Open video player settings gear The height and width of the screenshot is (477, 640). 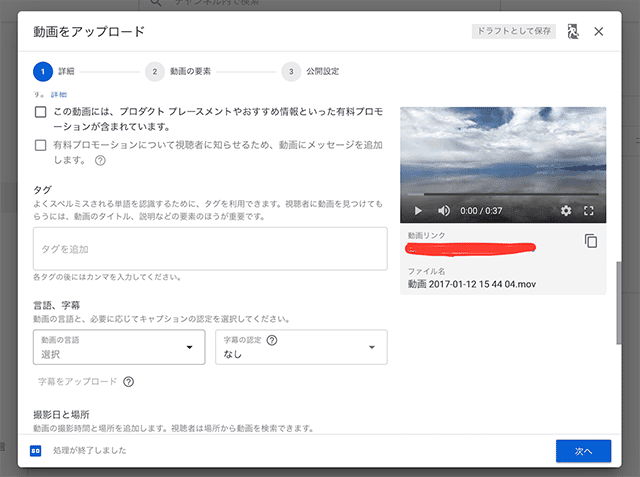[x=566, y=211]
